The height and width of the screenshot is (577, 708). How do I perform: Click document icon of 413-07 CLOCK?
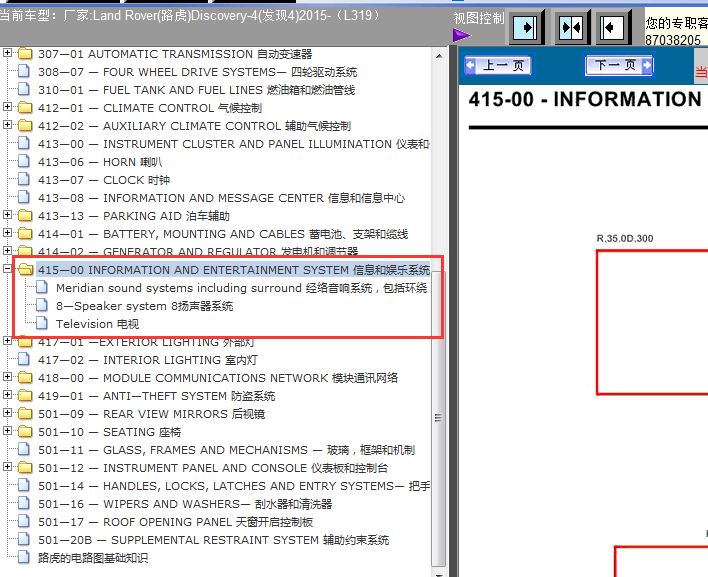pos(23,180)
